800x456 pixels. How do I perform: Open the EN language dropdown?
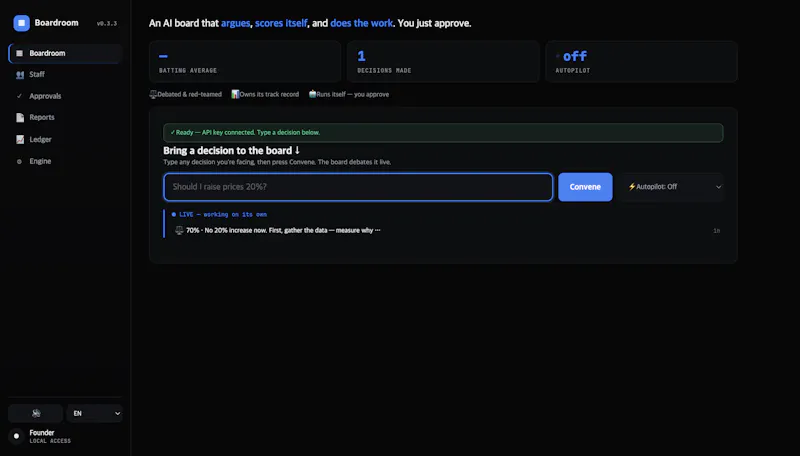pos(95,413)
